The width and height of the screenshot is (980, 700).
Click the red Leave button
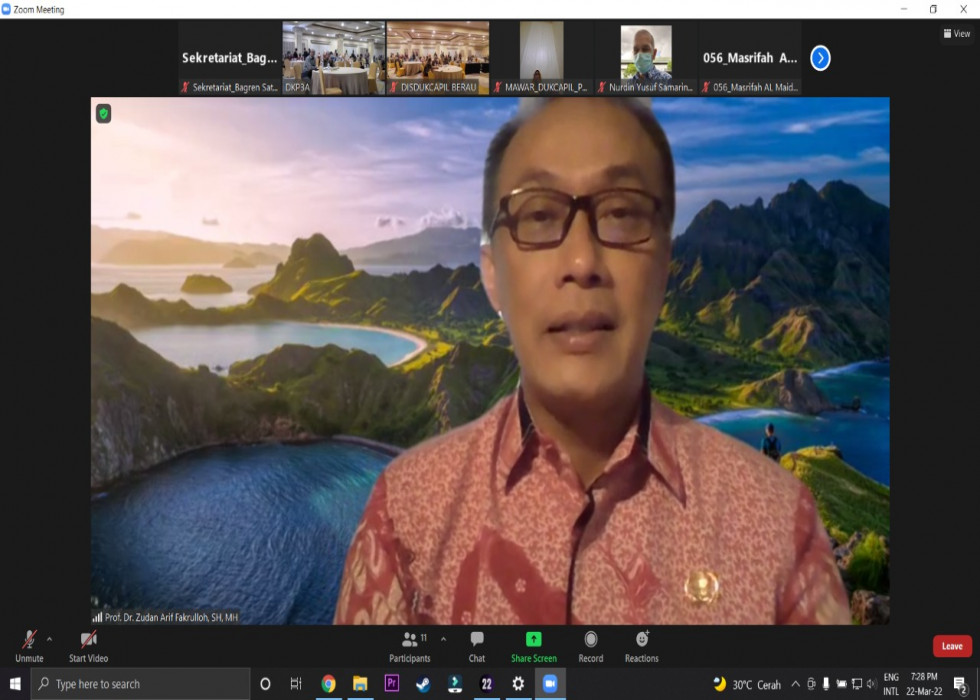951,646
